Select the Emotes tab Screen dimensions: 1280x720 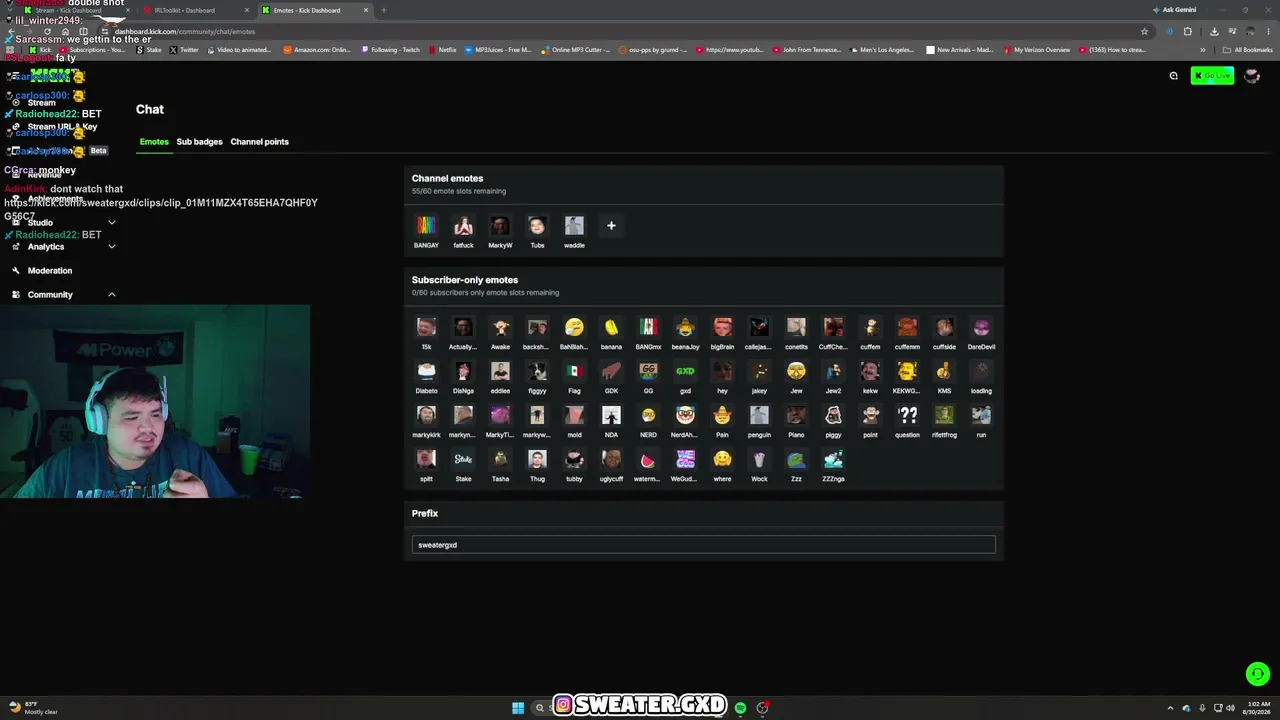click(x=154, y=142)
